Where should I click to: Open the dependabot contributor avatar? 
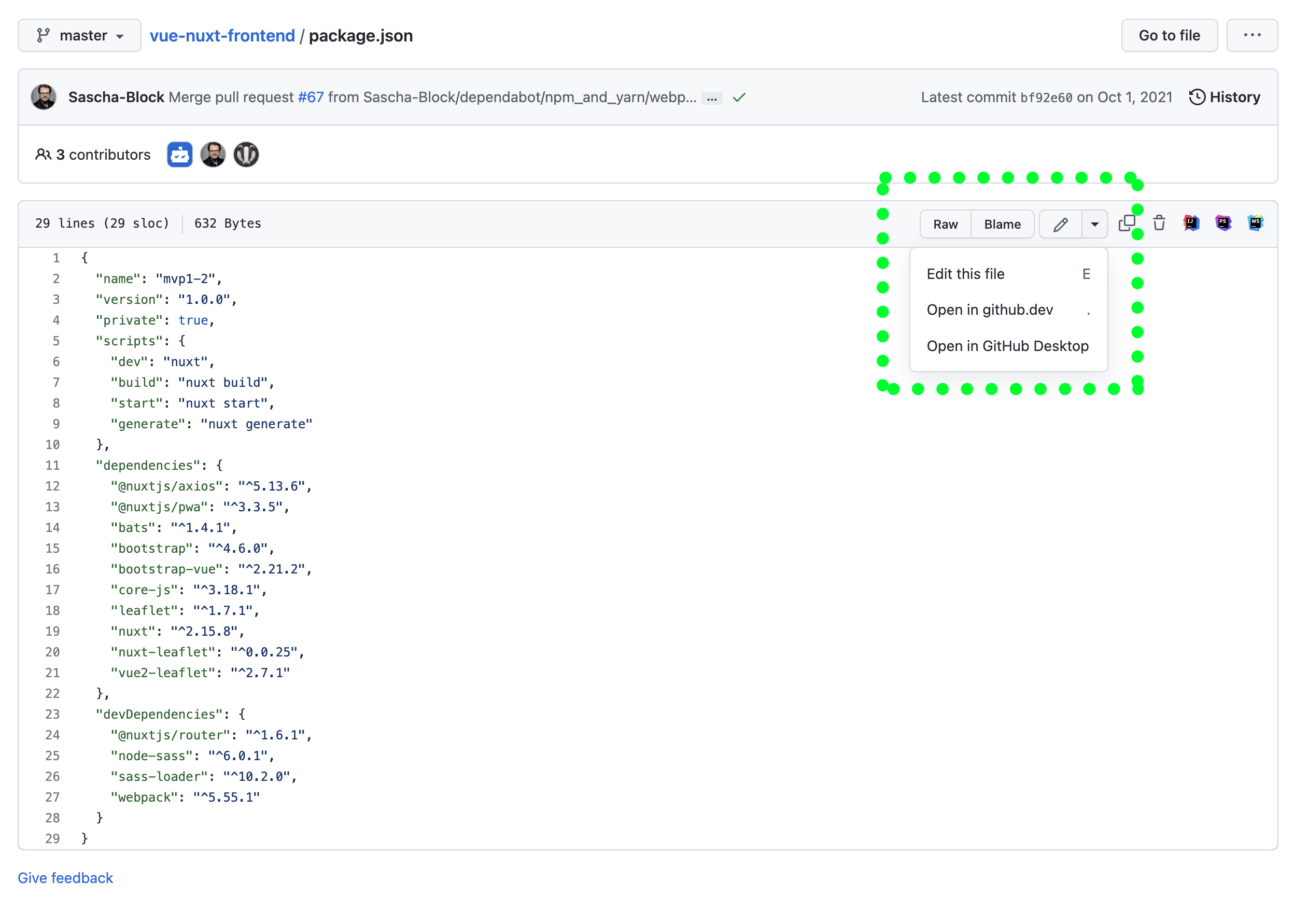(x=179, y=154)
